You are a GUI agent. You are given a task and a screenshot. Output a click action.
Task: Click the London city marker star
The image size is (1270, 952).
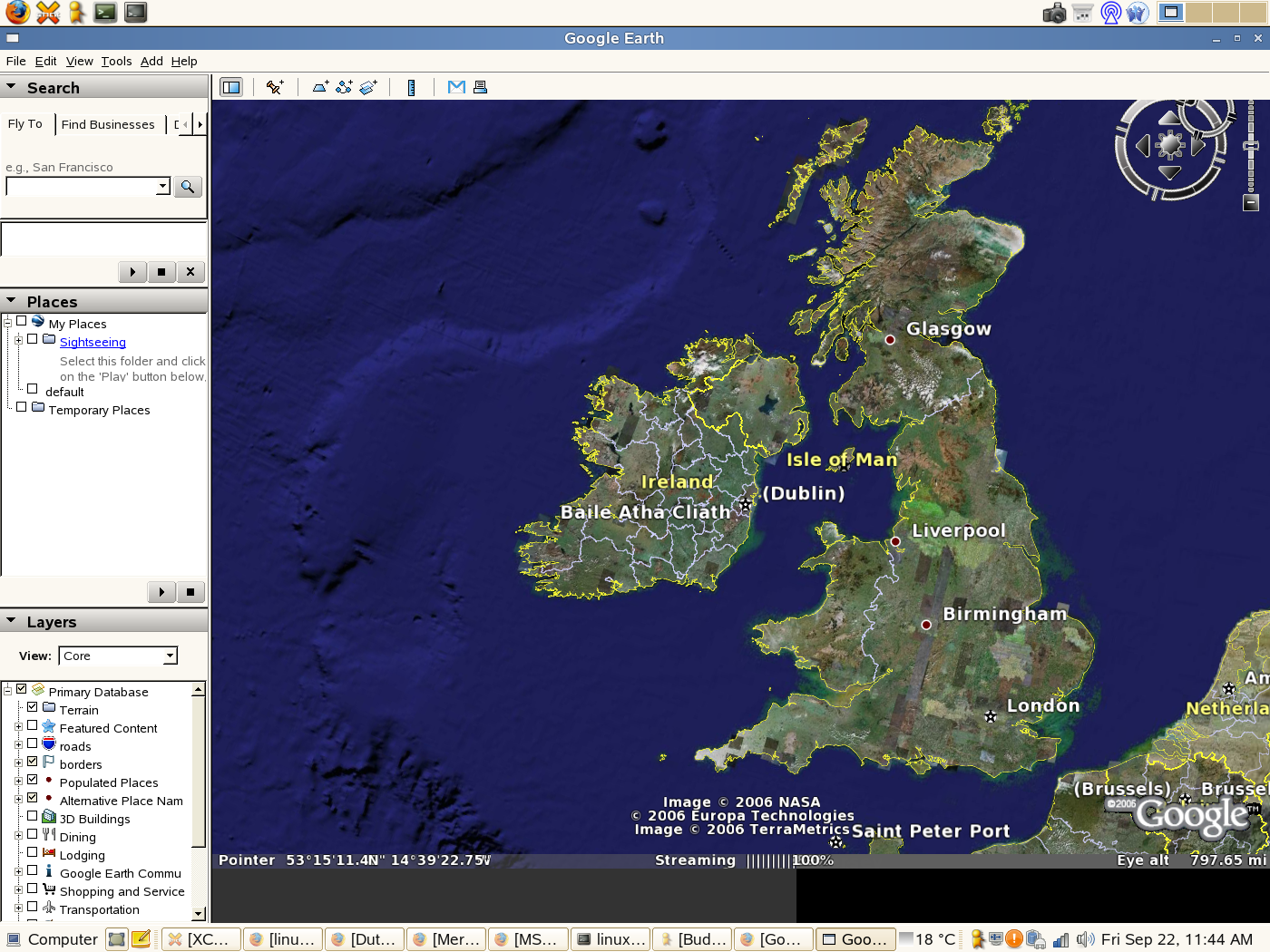point(991,716)
